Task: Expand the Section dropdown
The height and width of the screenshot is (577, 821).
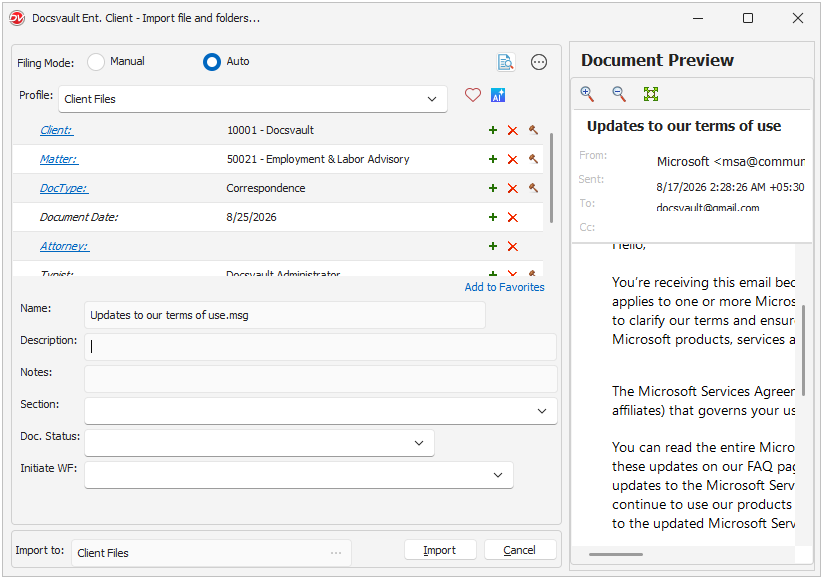Action: click(x=542, y=411)
